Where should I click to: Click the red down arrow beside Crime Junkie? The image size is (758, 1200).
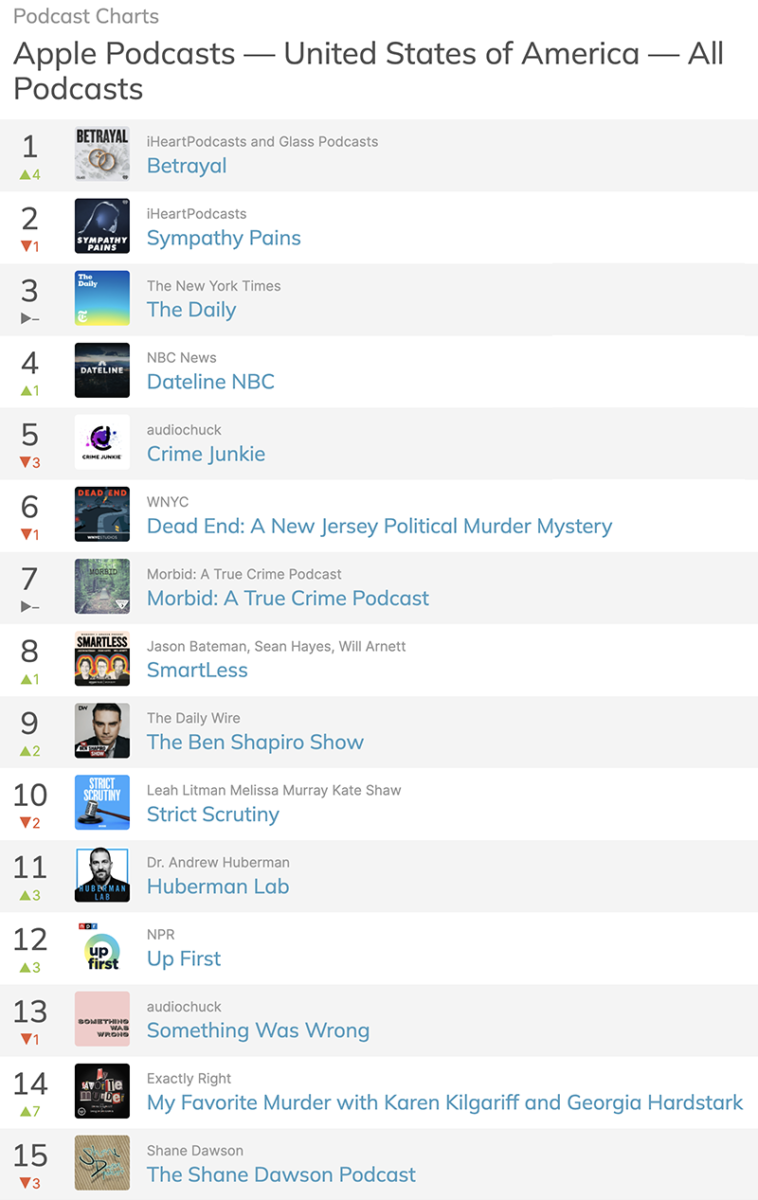pyautogui.click(x=29, y=462)
